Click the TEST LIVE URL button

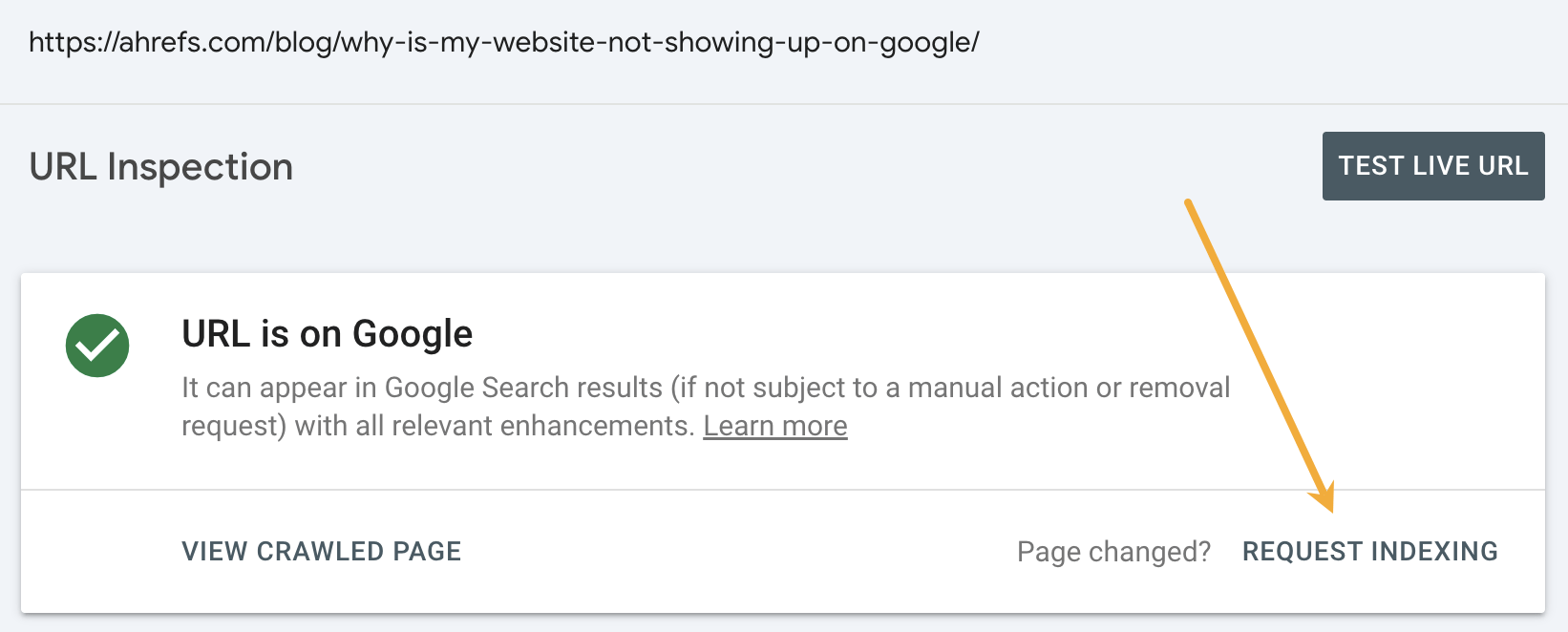(x=1432, y=165)
